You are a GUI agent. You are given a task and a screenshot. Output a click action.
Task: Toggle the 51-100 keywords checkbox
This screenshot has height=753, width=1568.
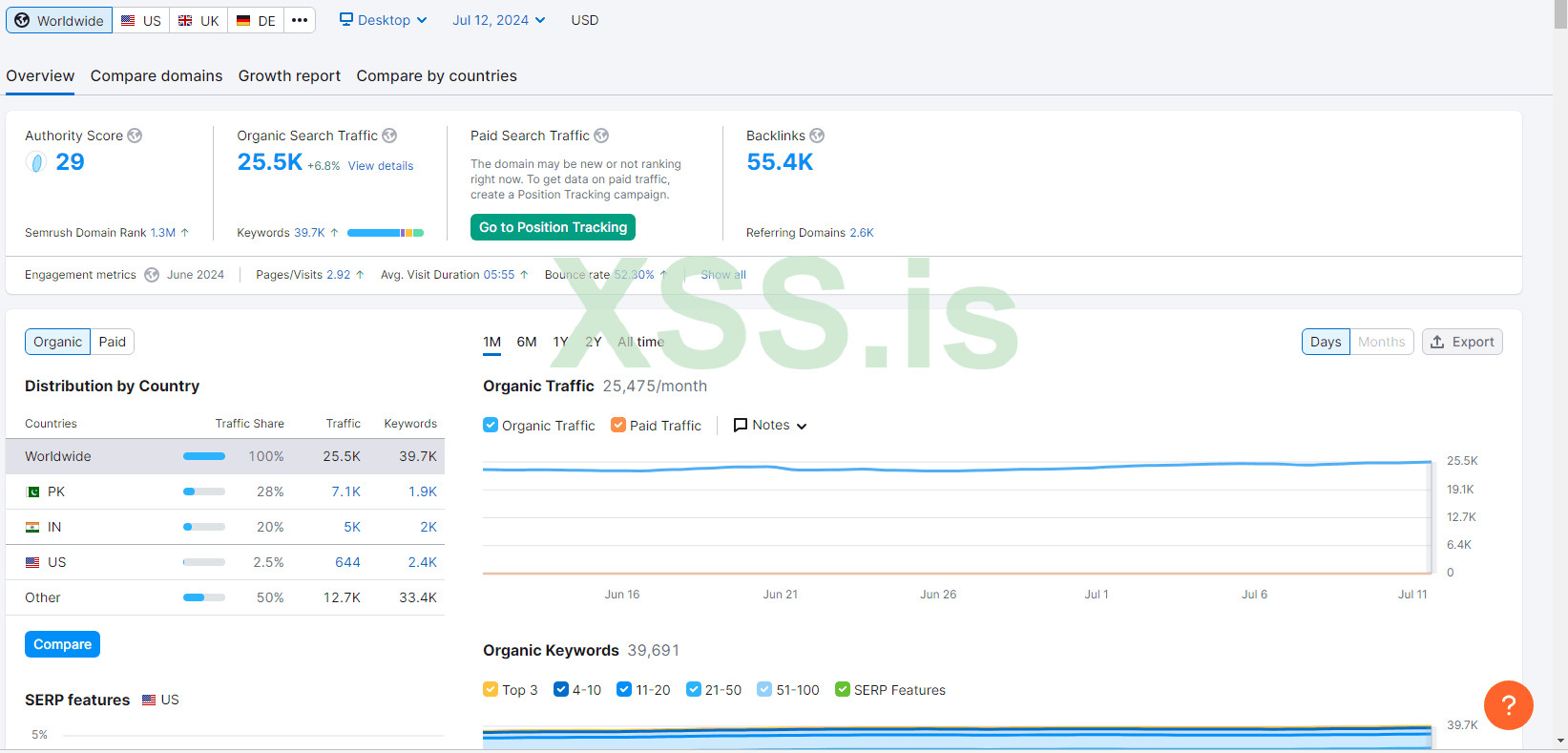point(764,689)
